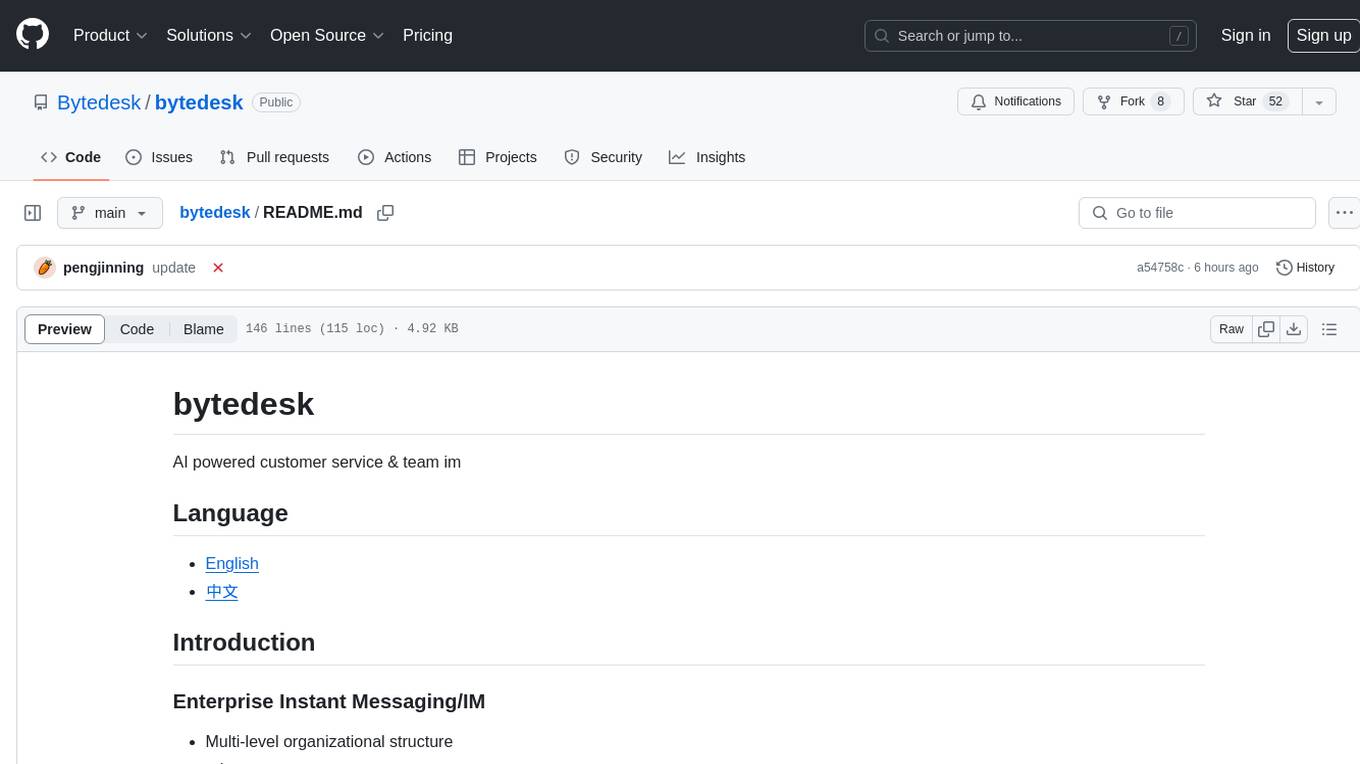Image resolution: width=1360 pixels, height=764 pixels.
Task: Switch to the Blame view
Action: [x=203, y=329]
